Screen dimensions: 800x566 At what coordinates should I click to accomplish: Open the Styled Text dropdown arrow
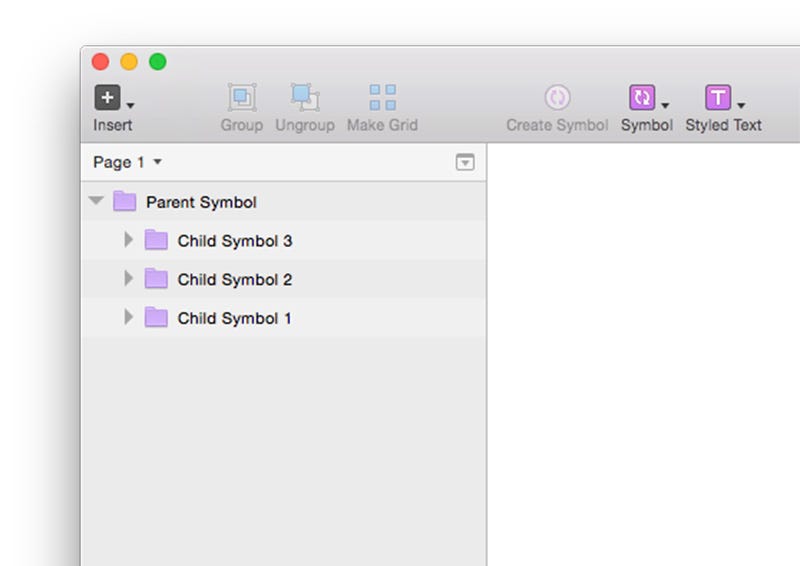point(741,106)
